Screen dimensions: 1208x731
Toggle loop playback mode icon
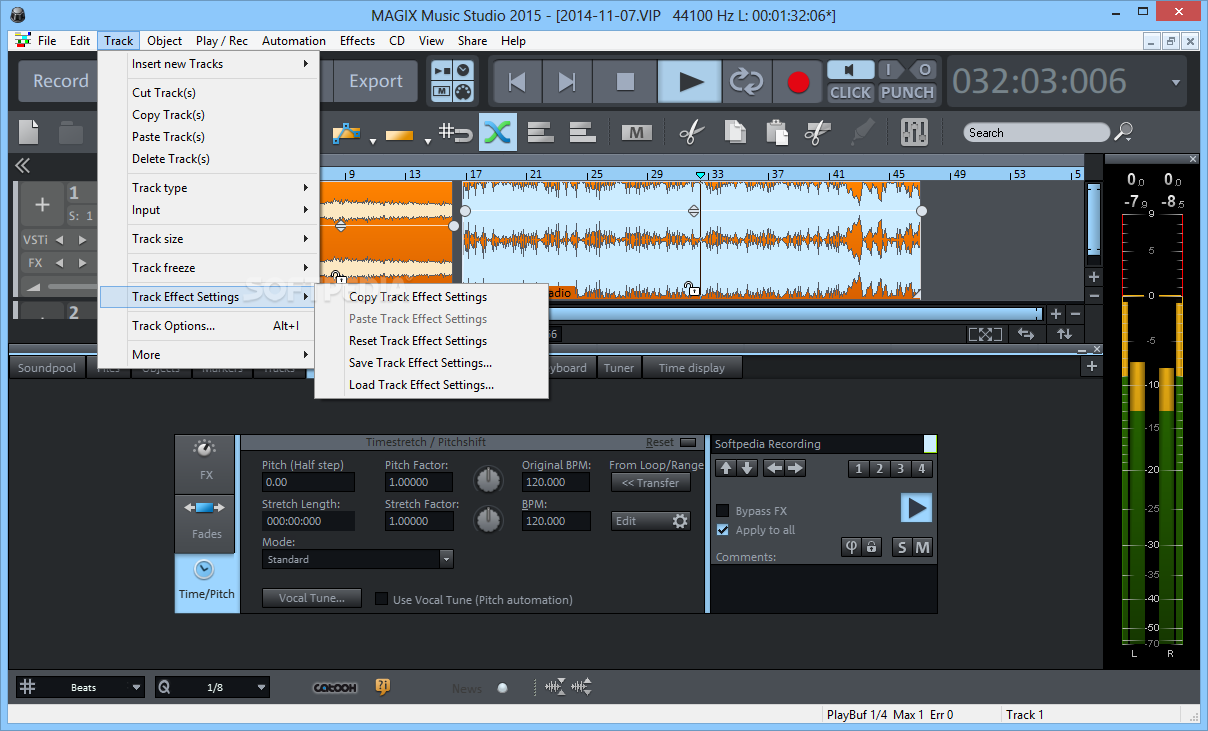(746, 82)
